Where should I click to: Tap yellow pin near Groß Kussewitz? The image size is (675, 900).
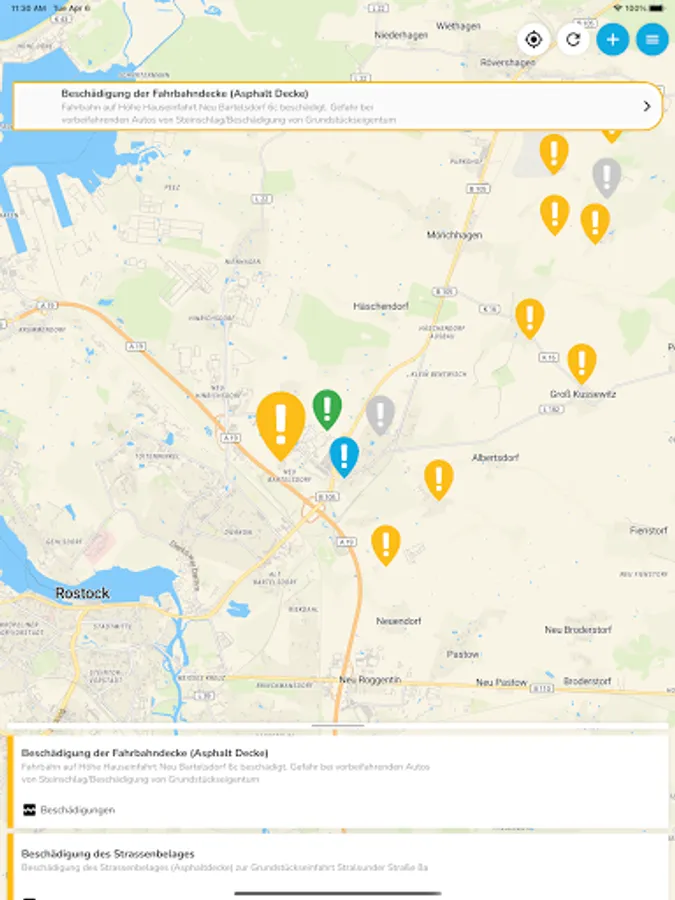pos(582,363)
